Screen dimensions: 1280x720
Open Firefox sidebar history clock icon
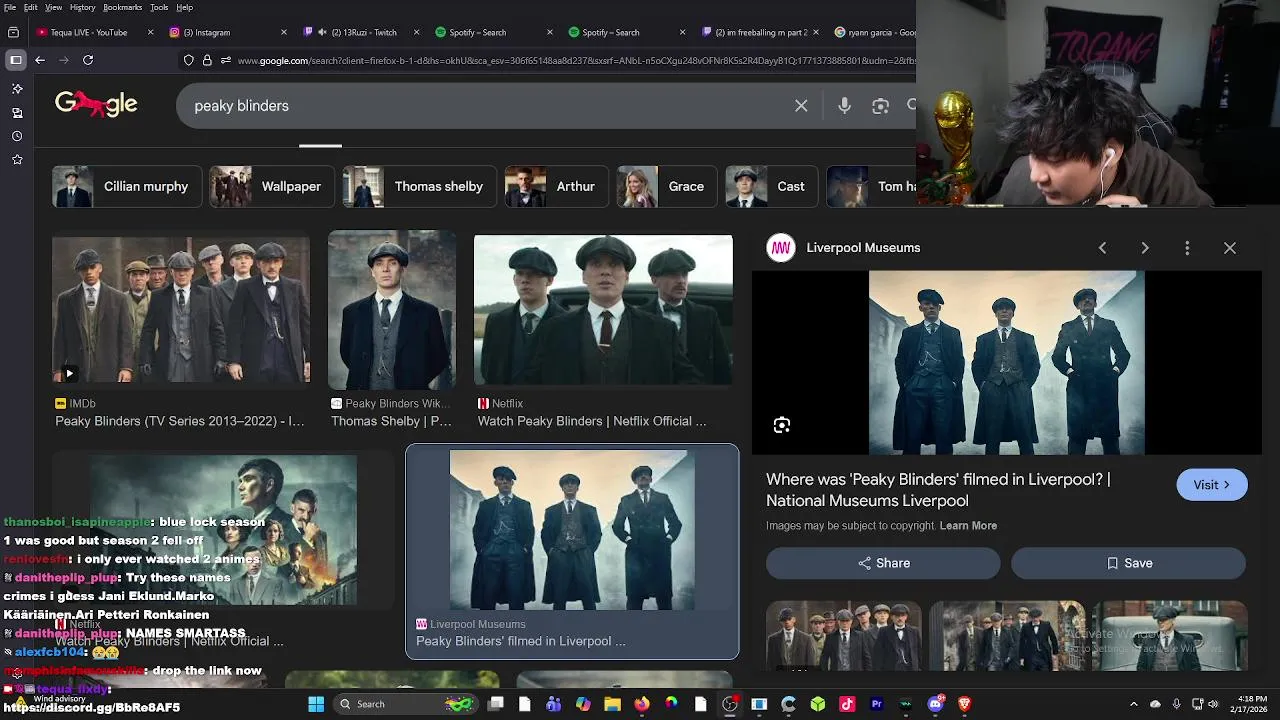point(17,136)
